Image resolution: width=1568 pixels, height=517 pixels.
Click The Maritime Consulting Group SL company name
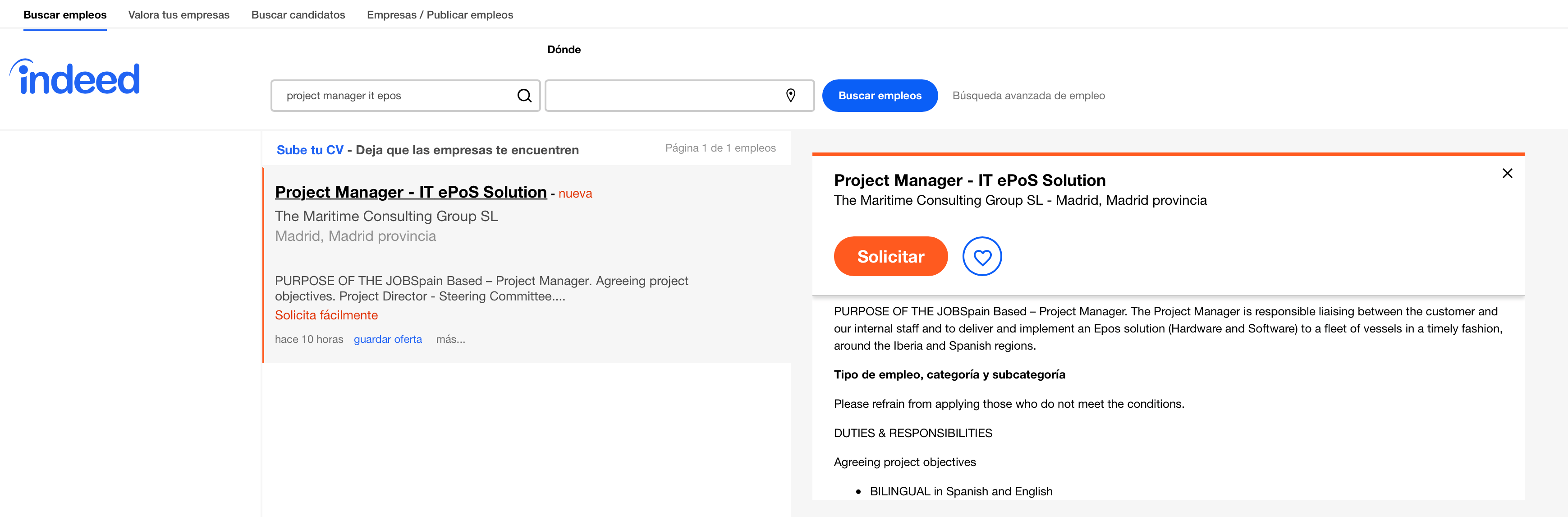(x=386, y=216)
